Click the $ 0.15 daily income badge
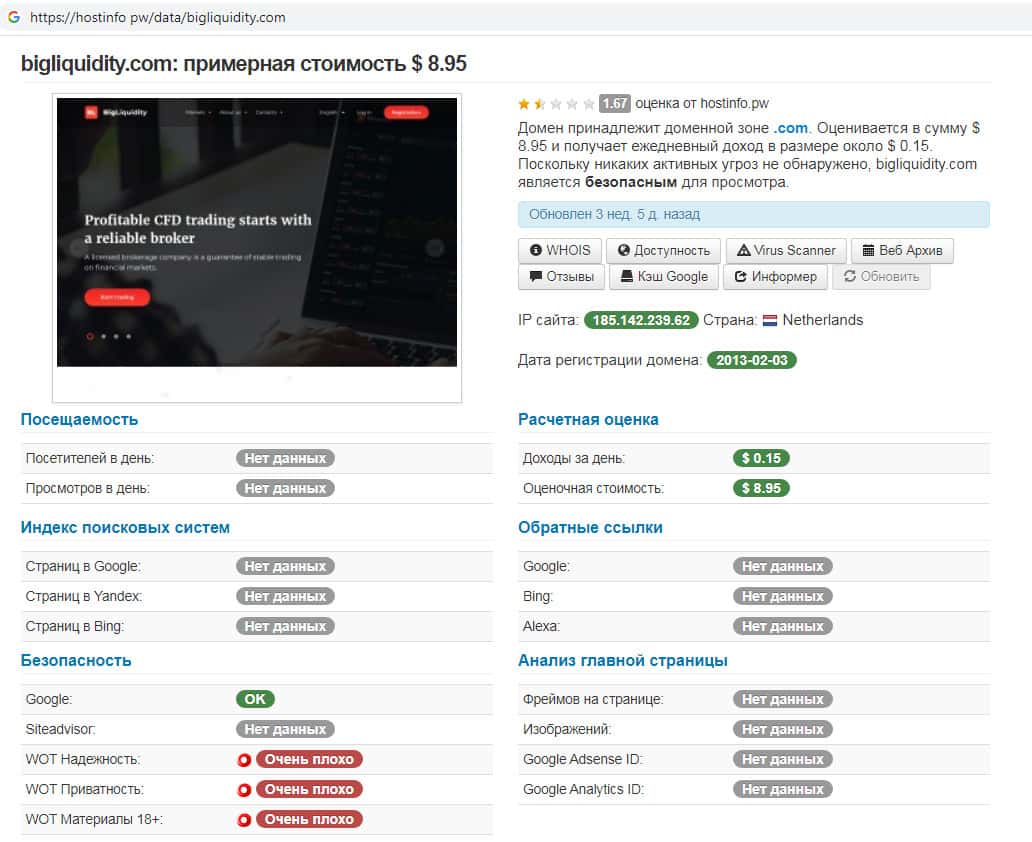 point(761,458)
